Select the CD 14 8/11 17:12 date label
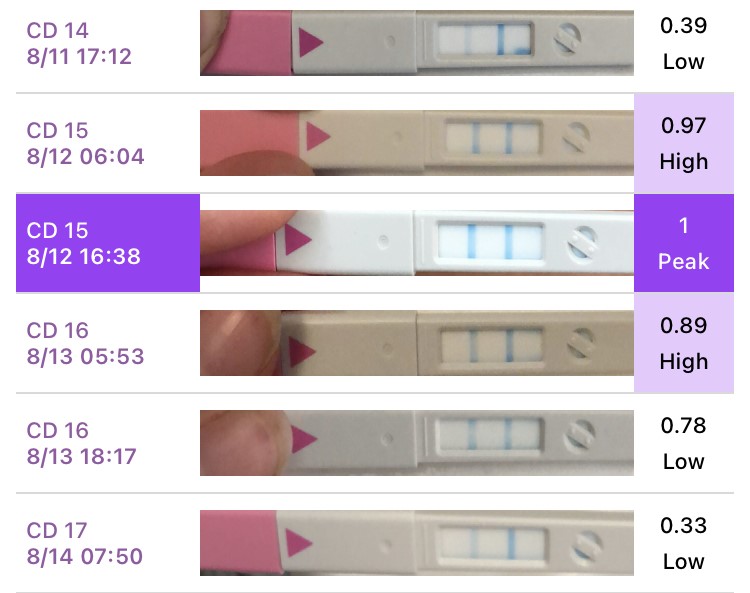This screenshot has width=750, height=593. click(79, 44)
